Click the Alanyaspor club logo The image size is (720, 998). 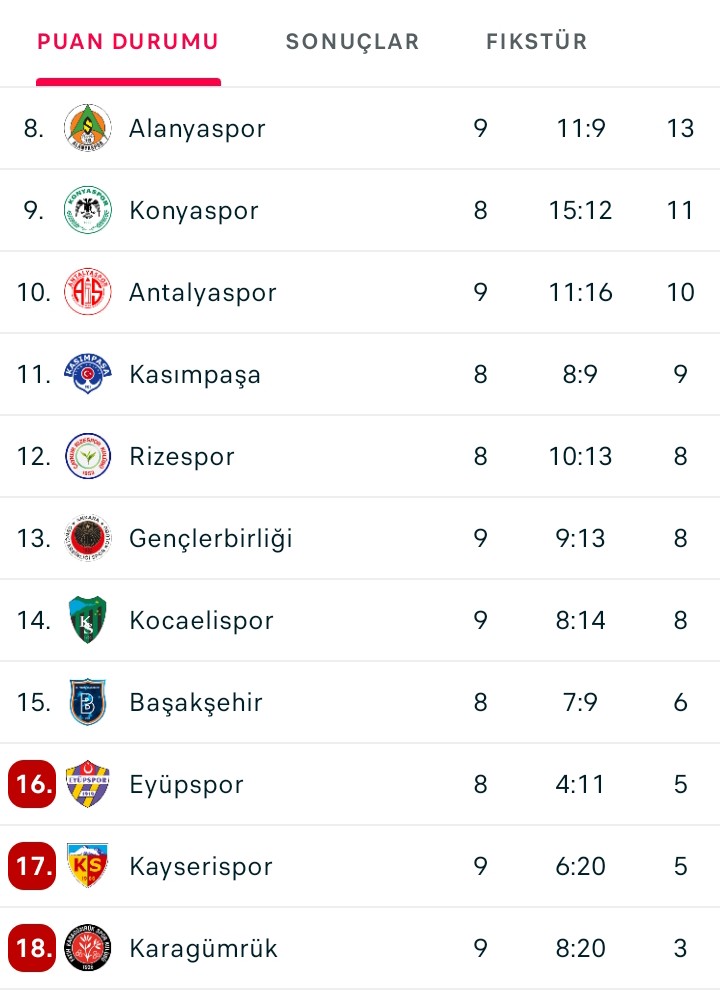[x=88, y=128]
